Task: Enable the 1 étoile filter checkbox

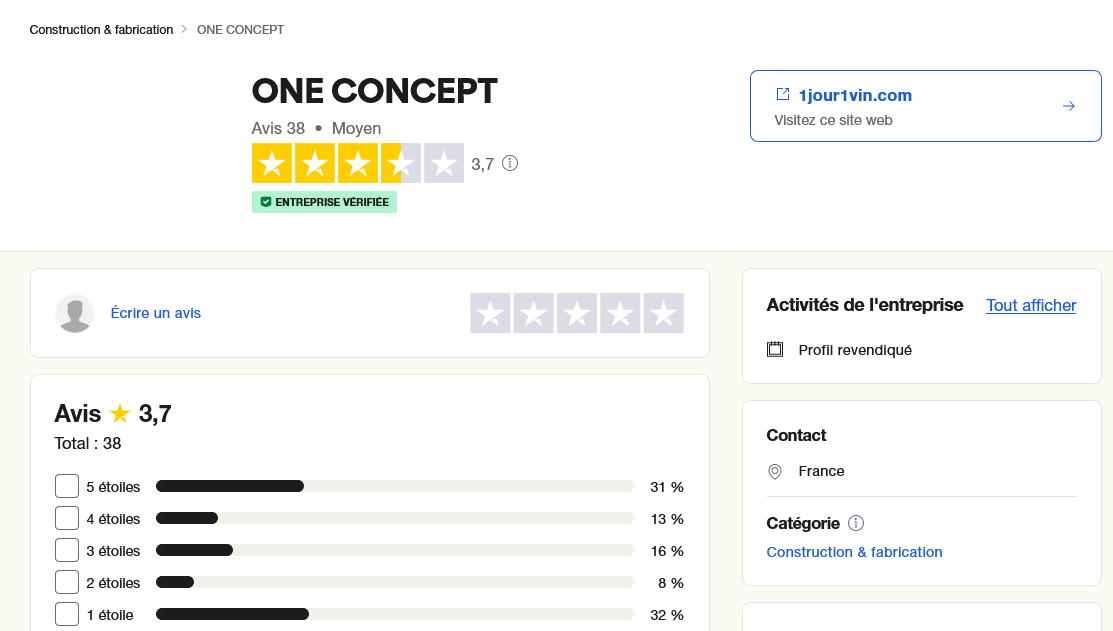Action: point(67,615)
